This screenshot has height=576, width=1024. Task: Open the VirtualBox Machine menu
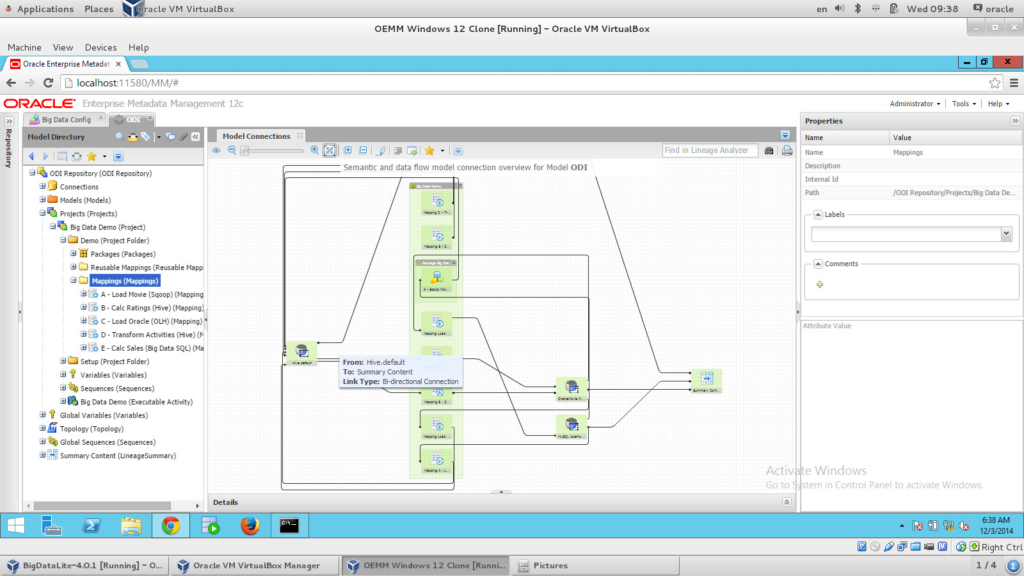[24, 48]
